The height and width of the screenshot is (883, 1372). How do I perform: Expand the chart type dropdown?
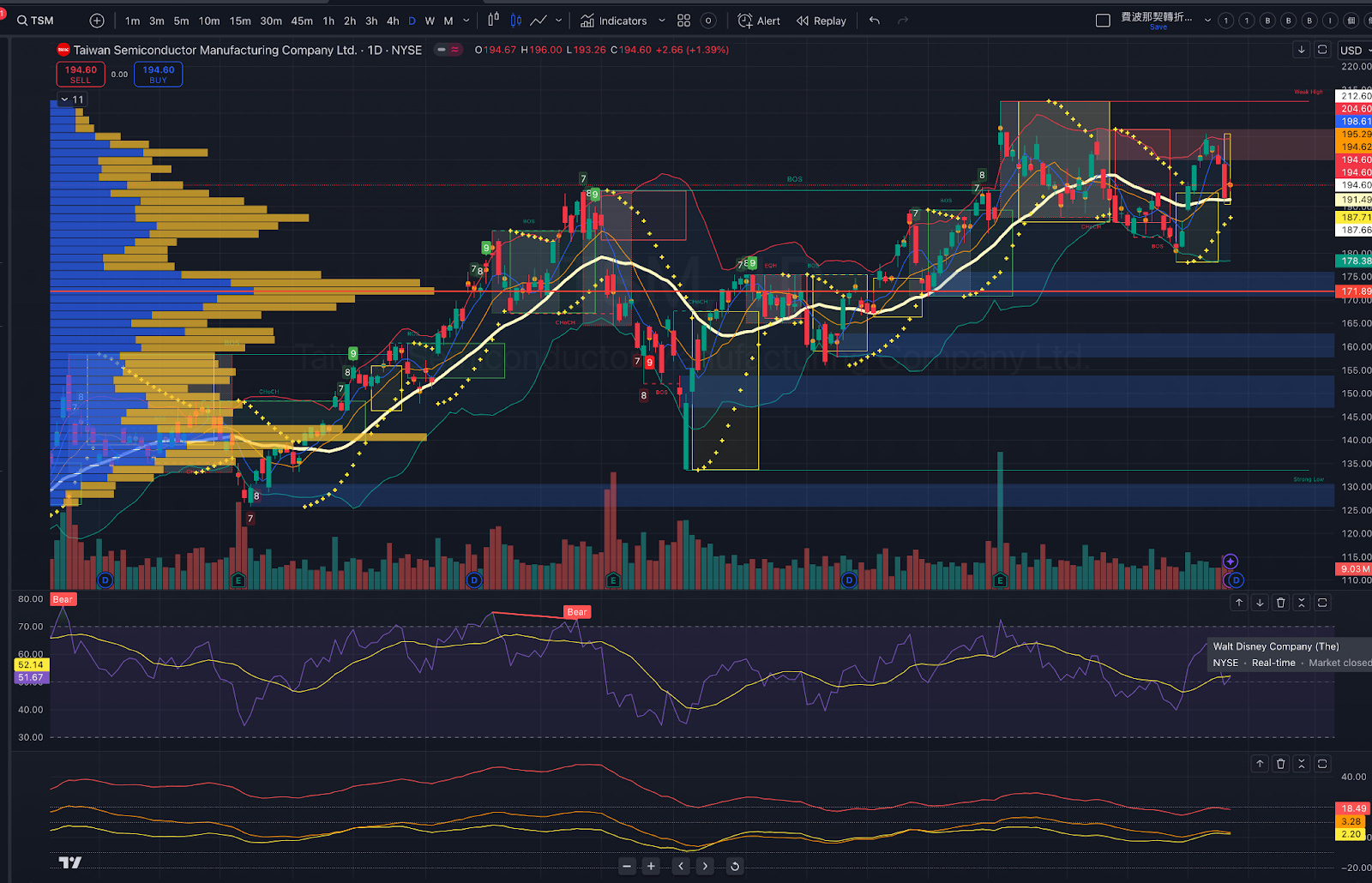[559, 21]
